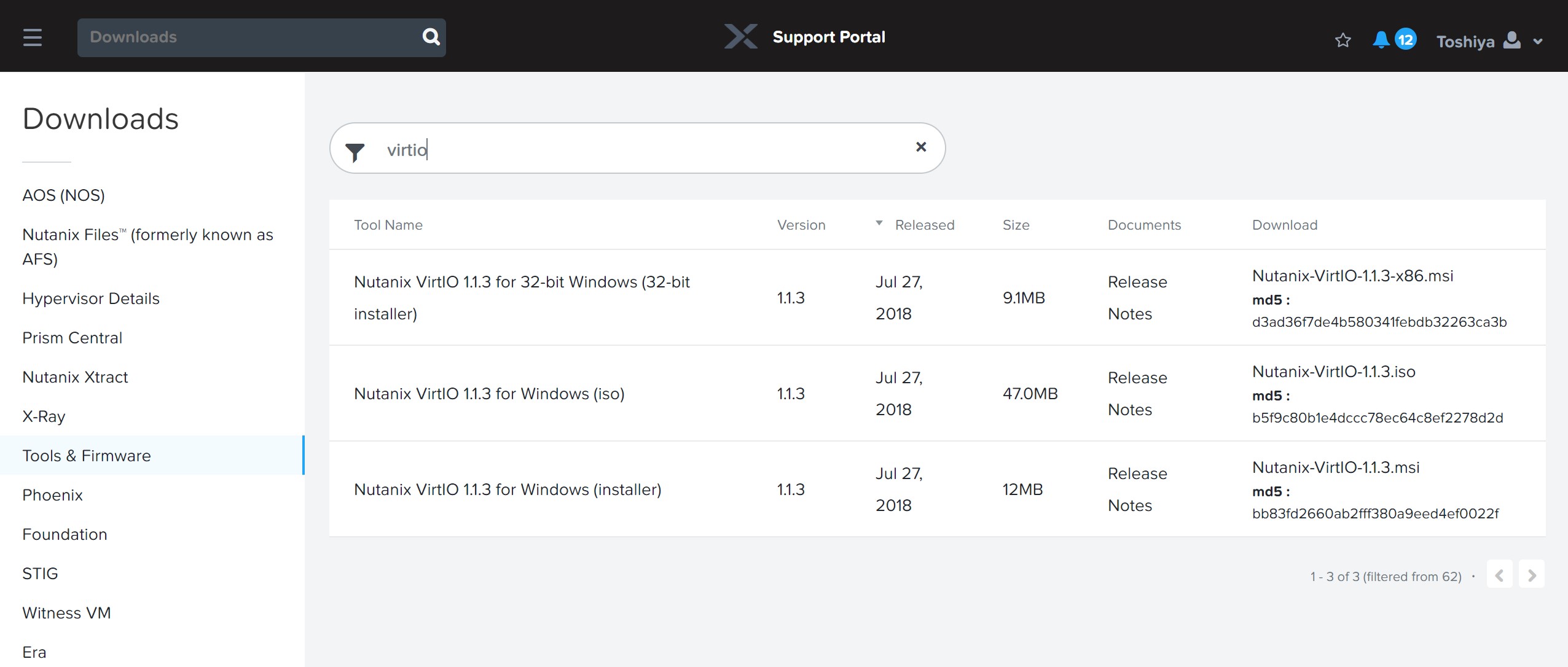Focus the top Downloads search box
Image resolution: width=1568 pixels, height=667 pixels.
261,37
